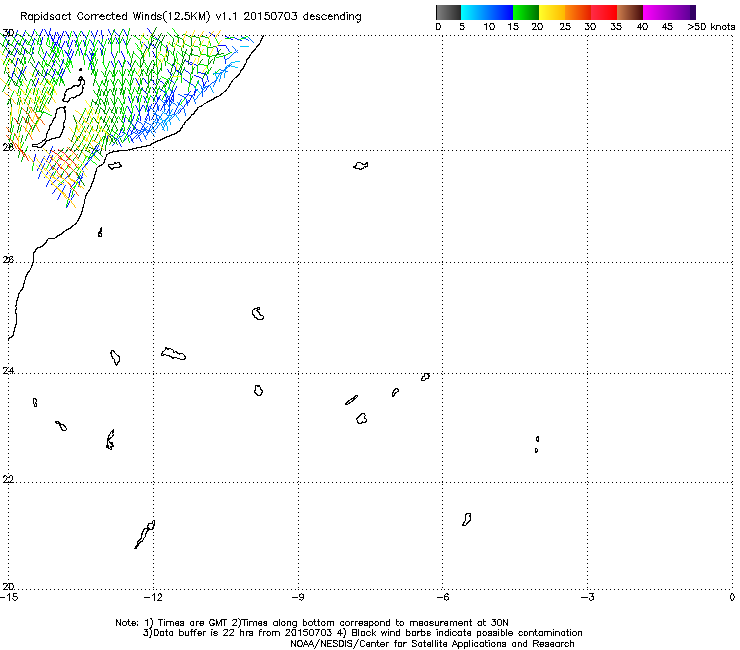The image size is (740, 650).
Task: Click the "0" longitude label at the bottom right
Action: pos(732,598)
